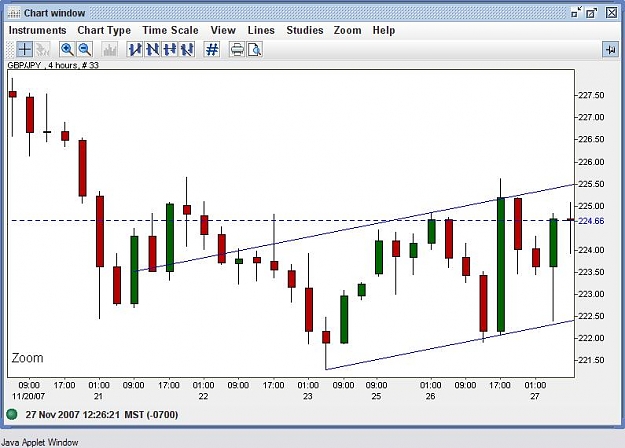Print the chart using printer icon
The image size is (625, 448).
[237, 49]
